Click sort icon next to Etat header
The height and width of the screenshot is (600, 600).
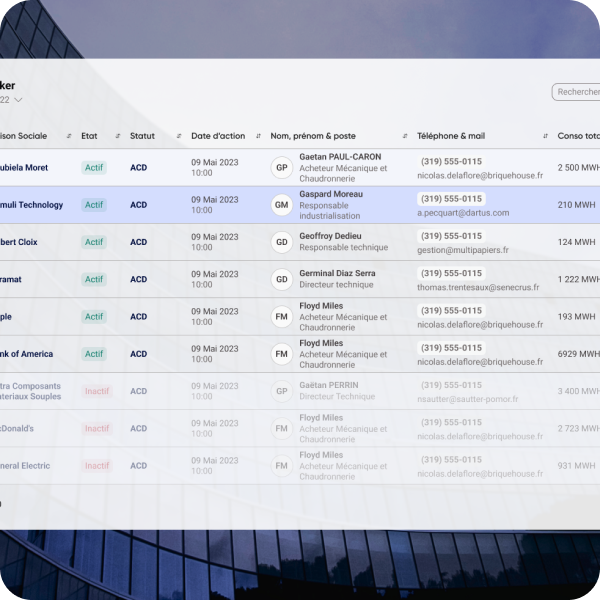coord(117,136)
